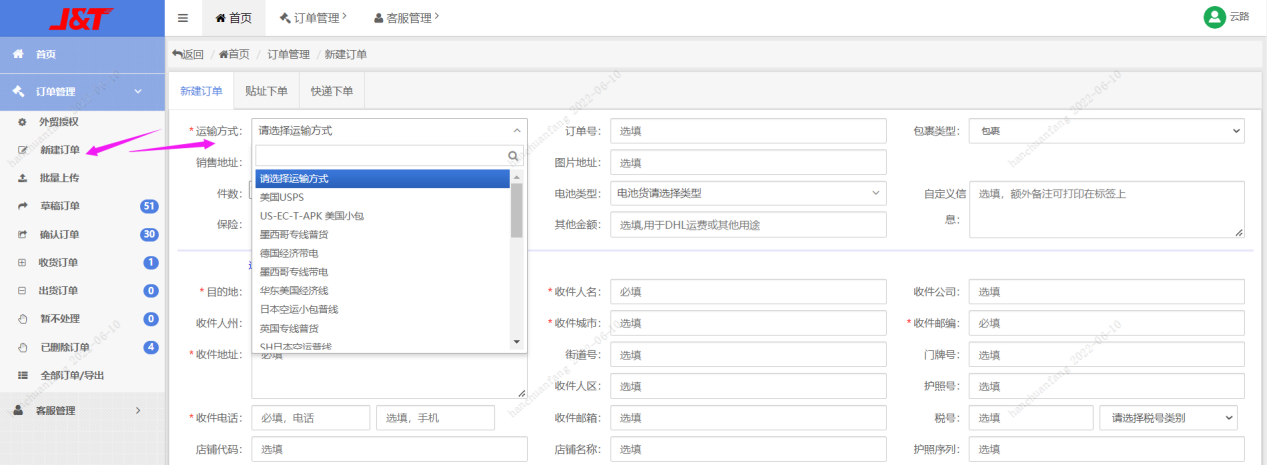The image size is (1267, 465).
Task: Click the 收件人名 input field
Action: tap(748, 292)
